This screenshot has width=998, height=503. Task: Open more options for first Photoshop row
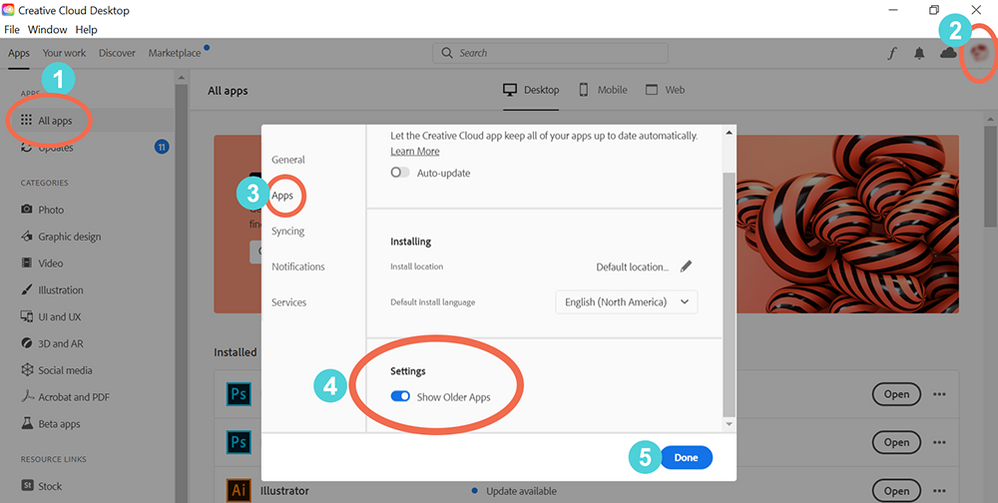pyautogui.click(x=939, y=394)
